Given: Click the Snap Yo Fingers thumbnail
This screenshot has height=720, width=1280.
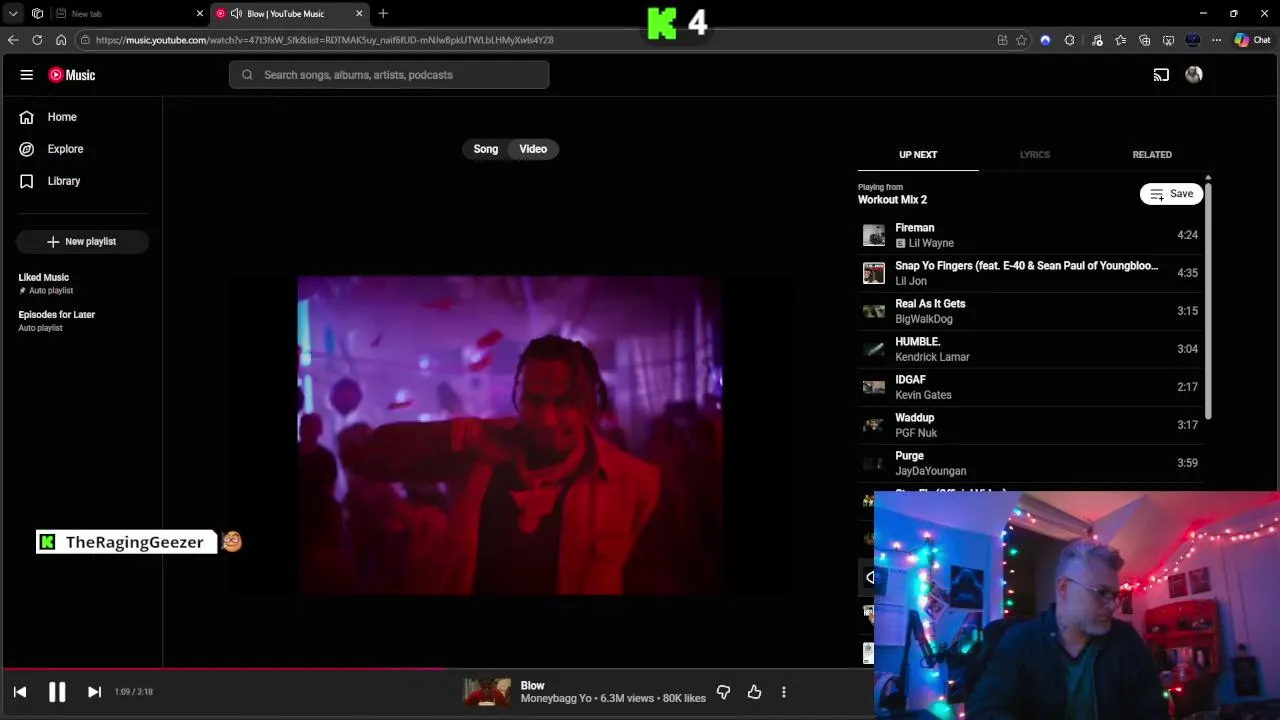Looking at the screenshot, I should (x=874, y=273).
